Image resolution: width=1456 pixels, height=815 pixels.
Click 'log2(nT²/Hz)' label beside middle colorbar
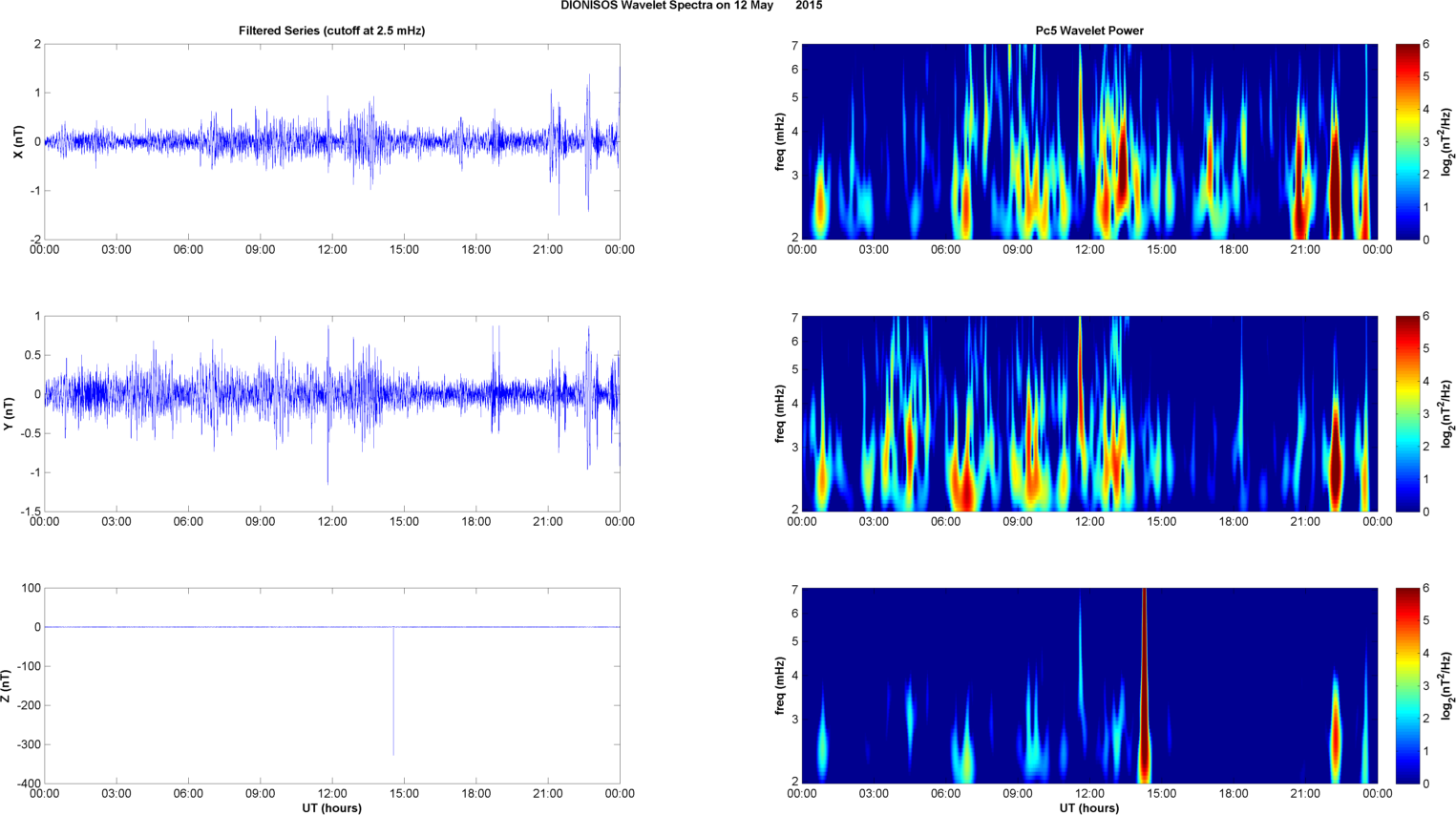pyautogui.click(x=1447, y=413)
